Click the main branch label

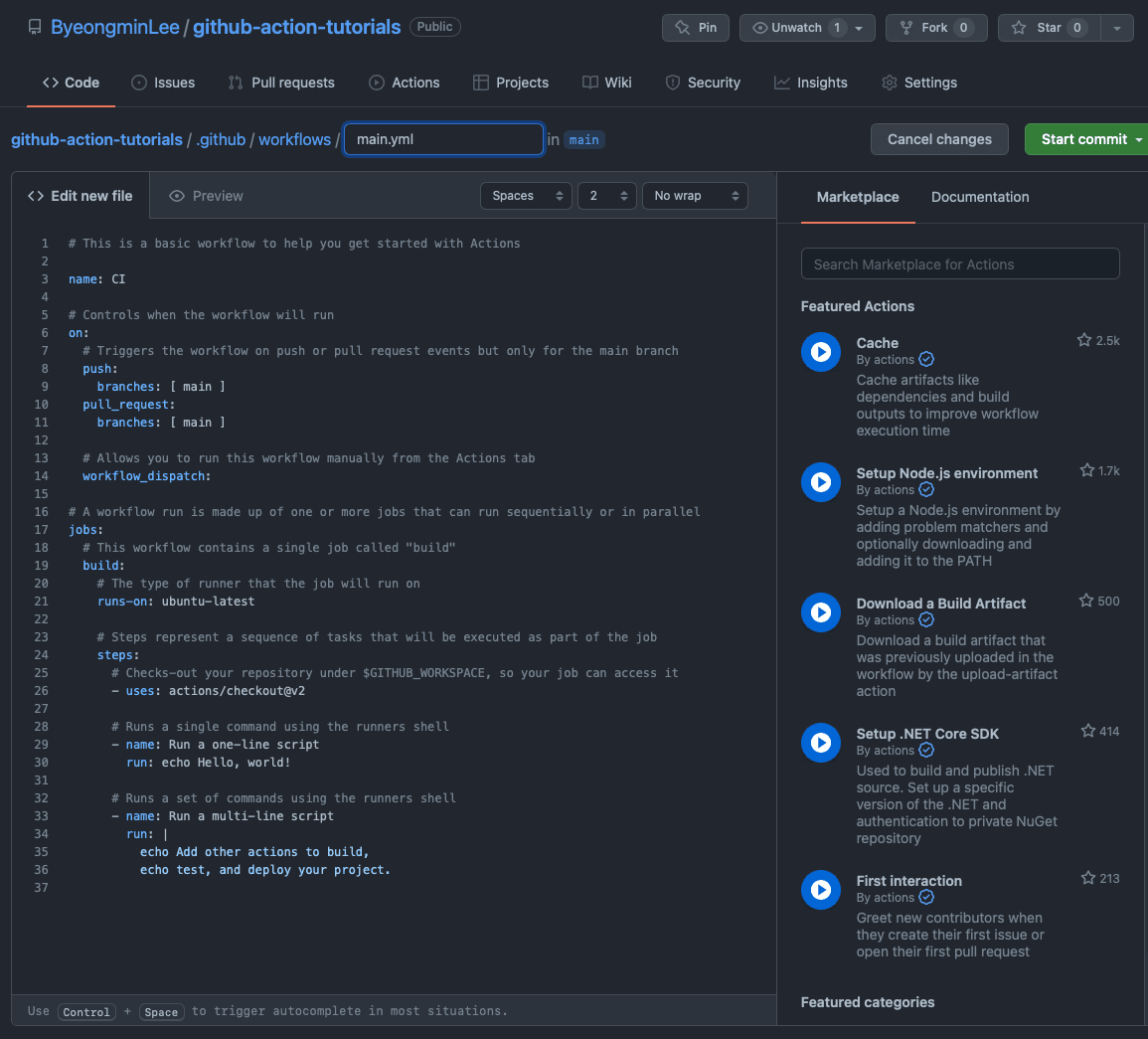point(584,140)
